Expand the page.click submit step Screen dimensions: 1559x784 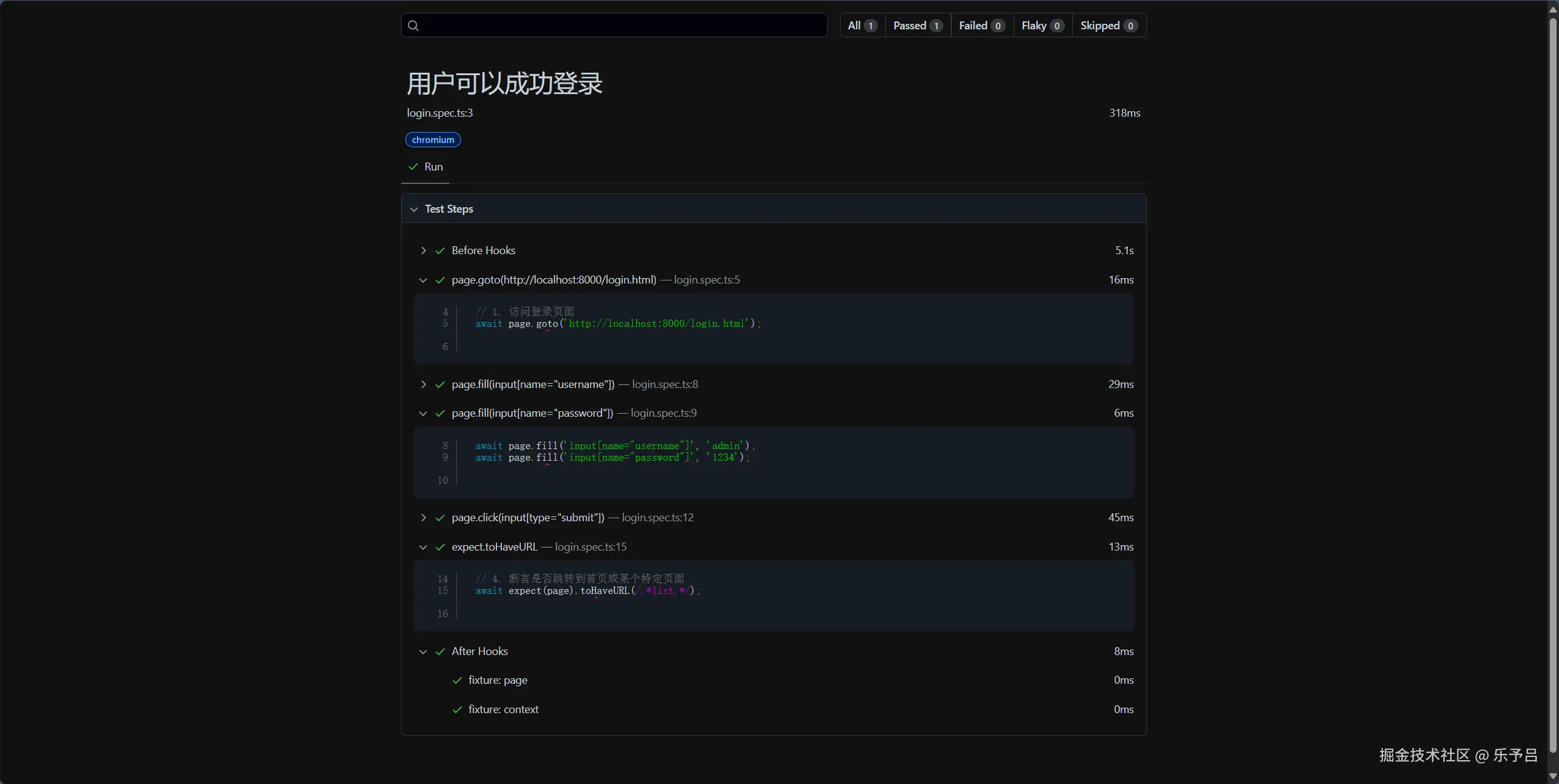pyautogui.click(x=423, y=518)
